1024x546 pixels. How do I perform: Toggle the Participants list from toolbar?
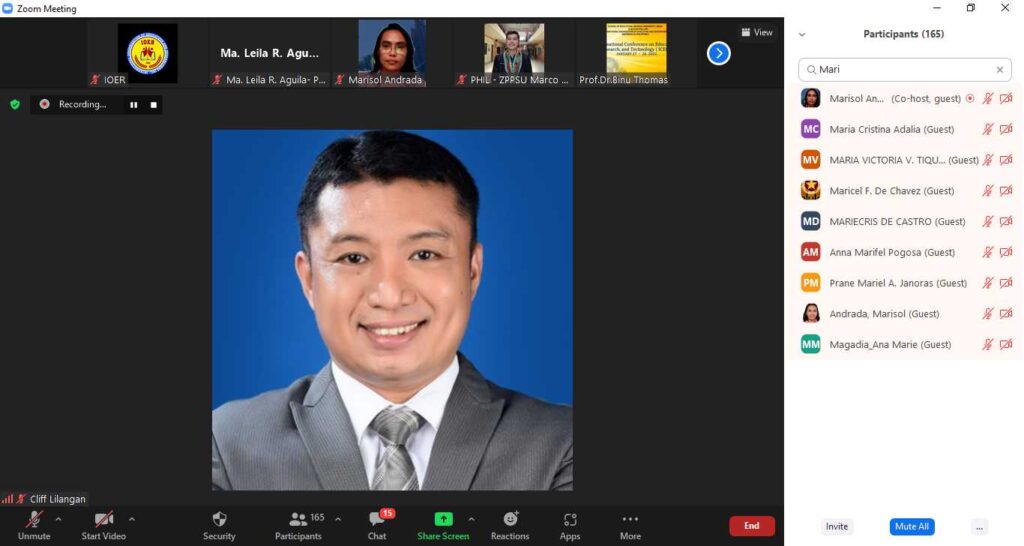pyautogui.click(x=299, y=520)
